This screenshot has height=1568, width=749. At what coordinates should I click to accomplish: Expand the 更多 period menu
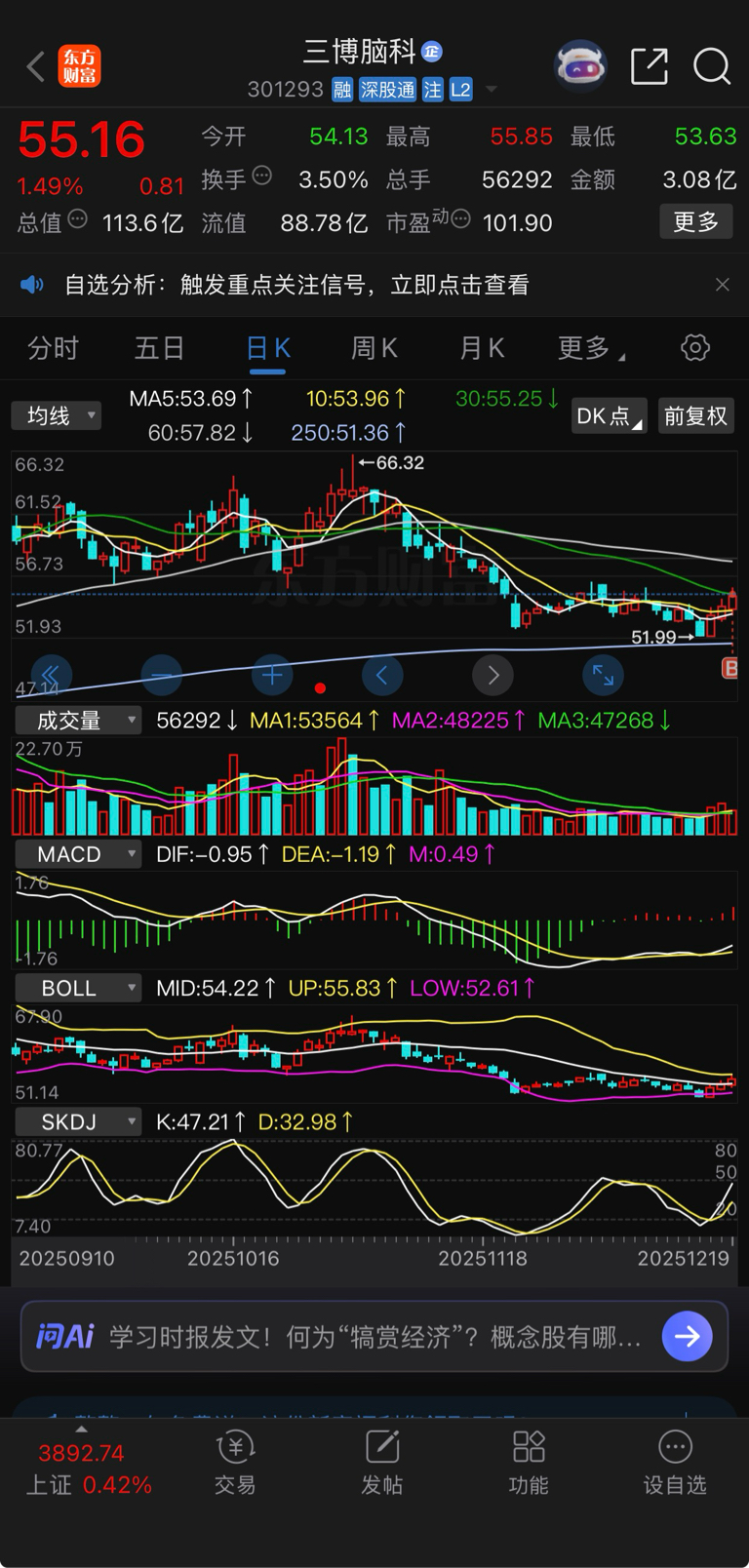[591, 348]
